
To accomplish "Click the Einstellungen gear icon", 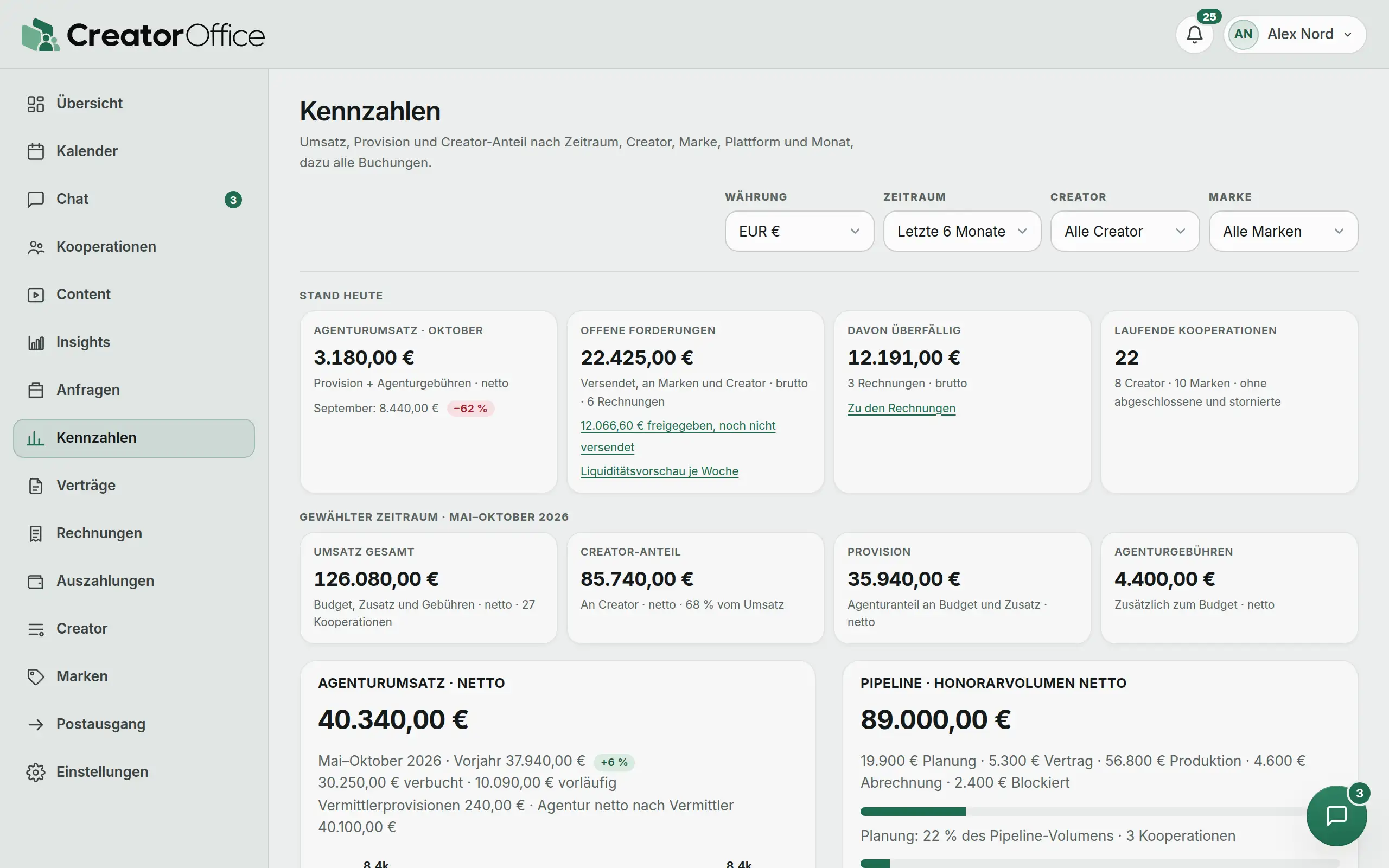I will click(36, 772).
